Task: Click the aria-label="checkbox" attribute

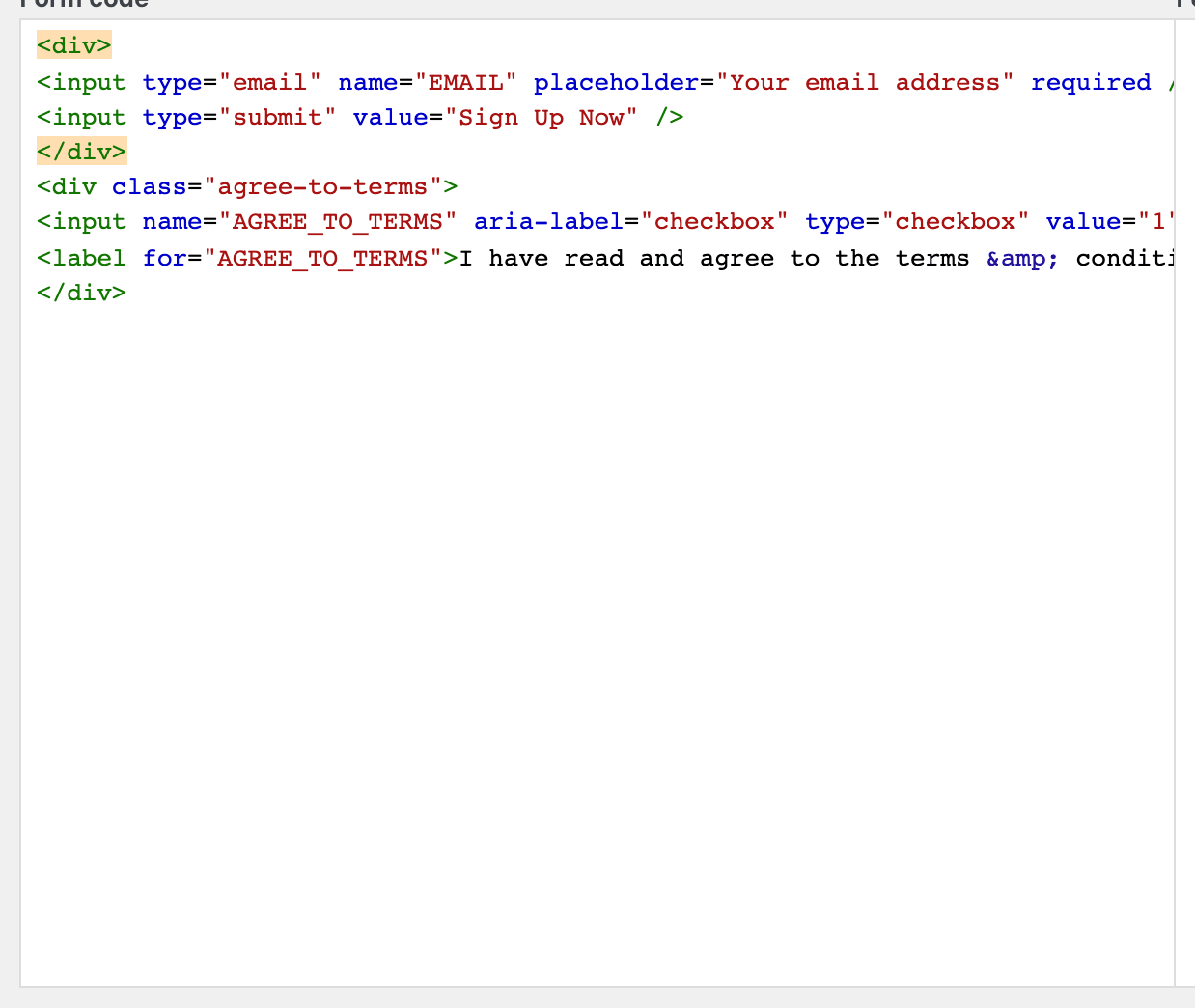Action: pos(631,221)
